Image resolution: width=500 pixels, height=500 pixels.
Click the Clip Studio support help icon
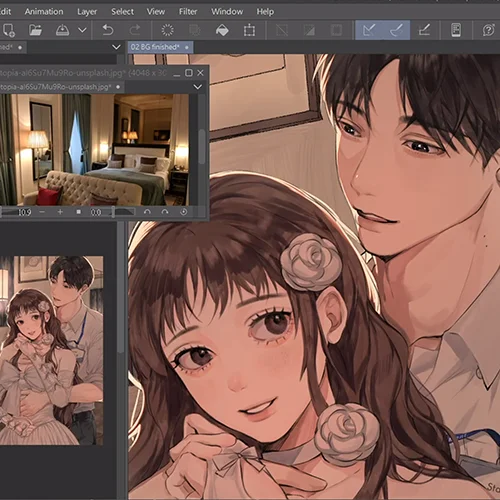click(x=488, y=30)
